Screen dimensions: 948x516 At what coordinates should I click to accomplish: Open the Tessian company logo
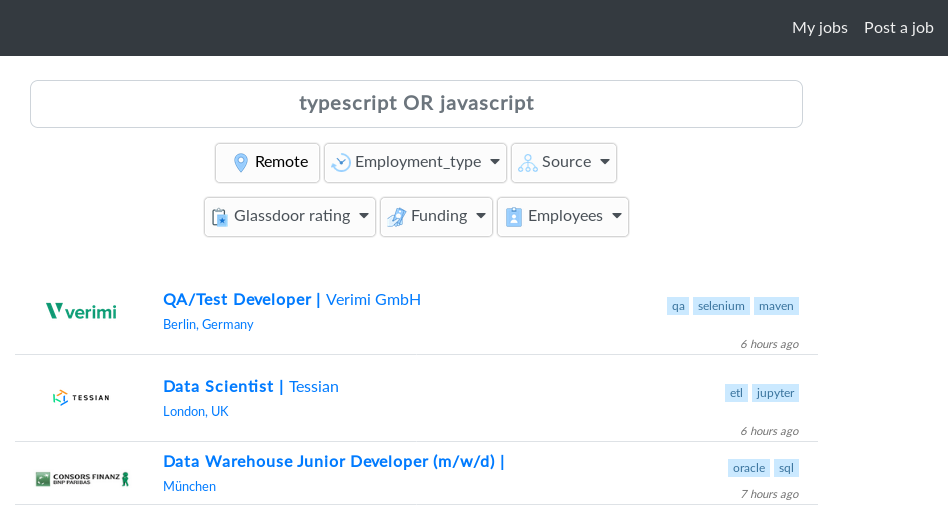(x=81, y=398)
